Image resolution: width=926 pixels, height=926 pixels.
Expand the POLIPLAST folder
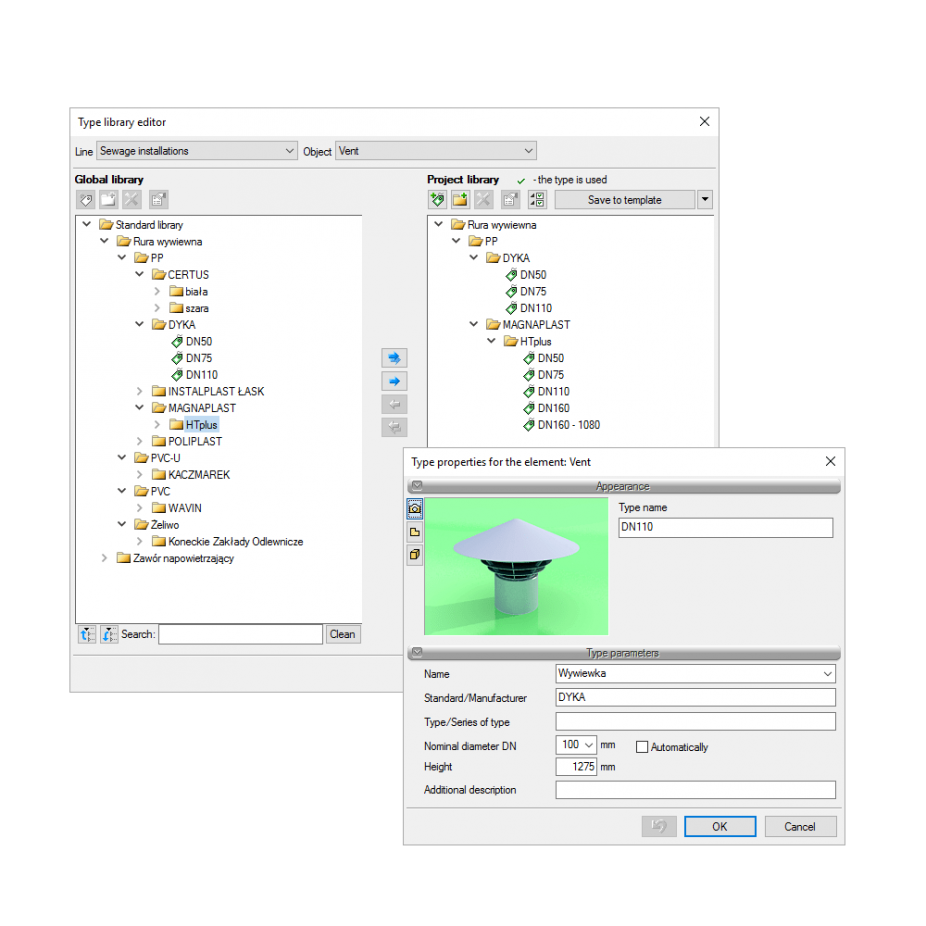139,442
